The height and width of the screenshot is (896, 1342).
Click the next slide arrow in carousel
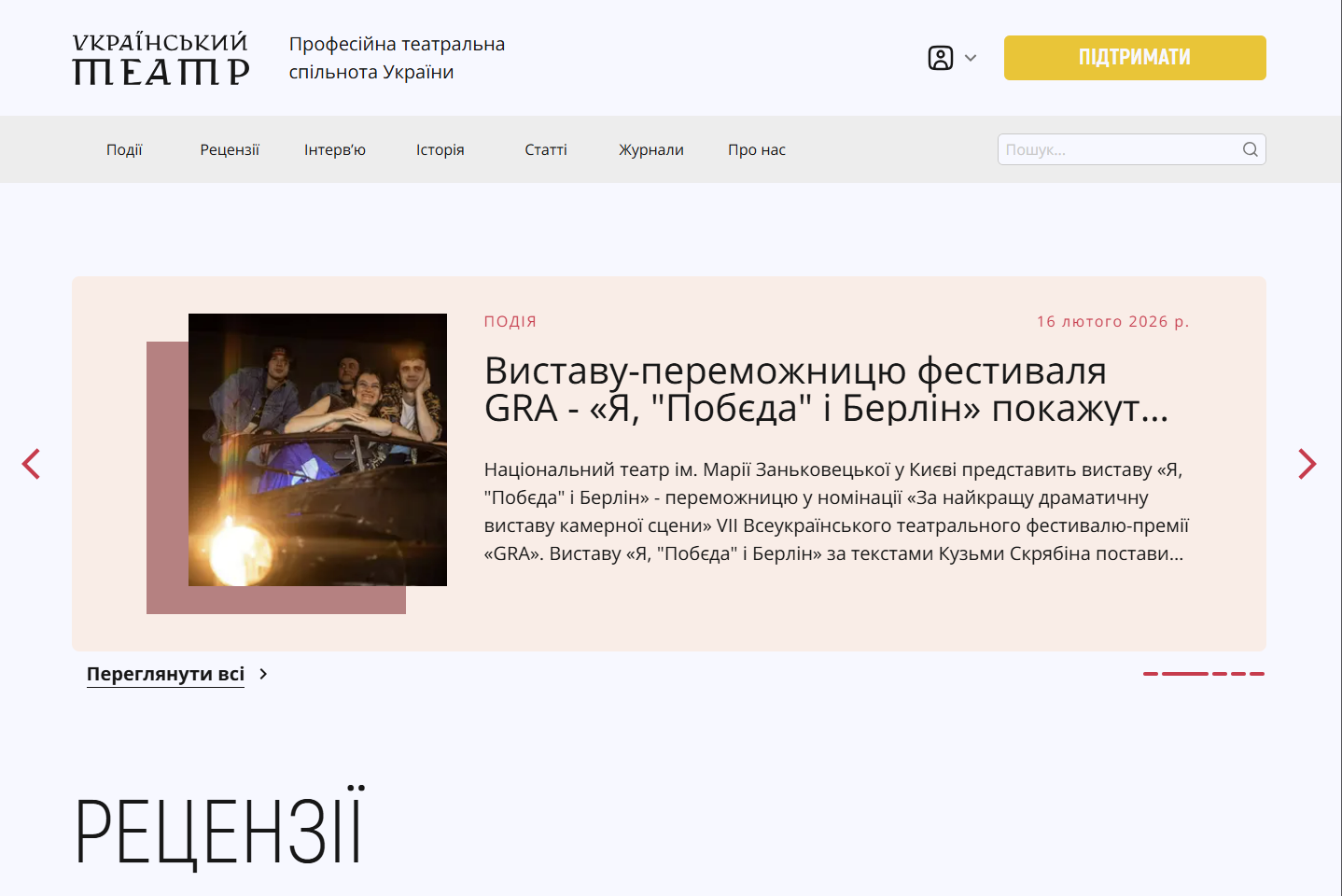pyautogui.click(x=1307, y=464)
